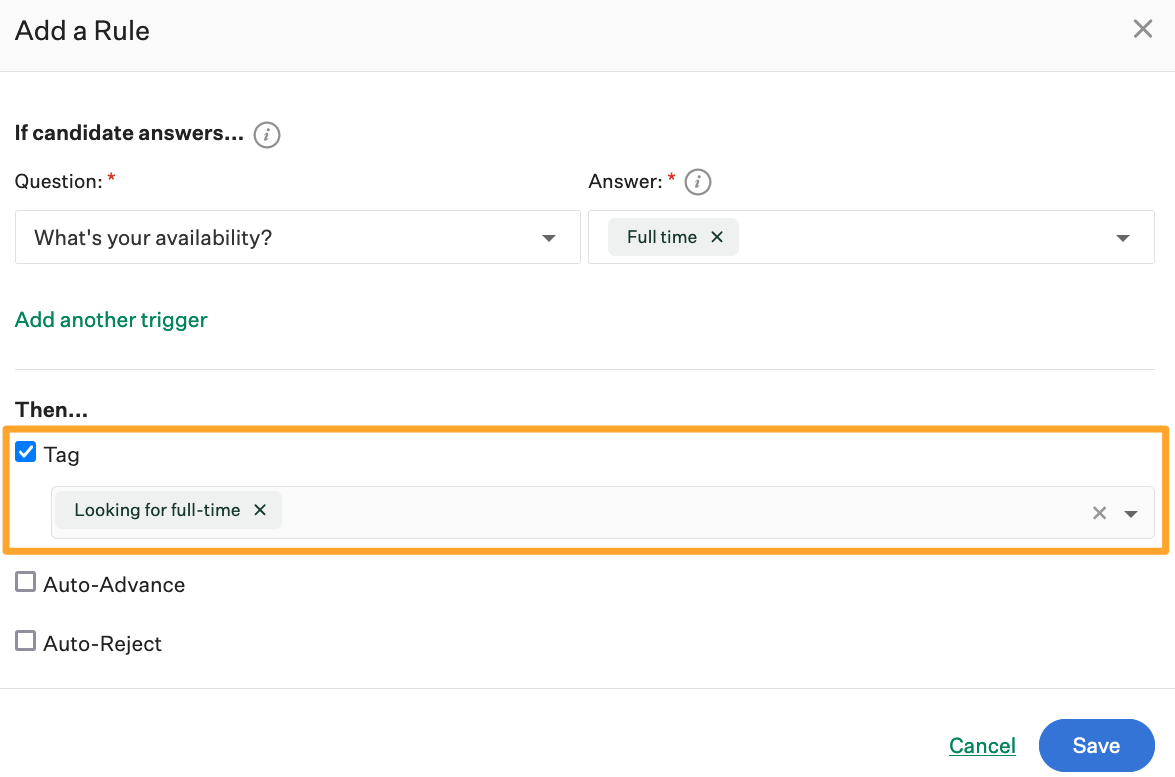The width and height of the screenshot is (1175, 777).
Task: Enable the Auto-Advance checkbox
Action: click(x=25, y=581)
